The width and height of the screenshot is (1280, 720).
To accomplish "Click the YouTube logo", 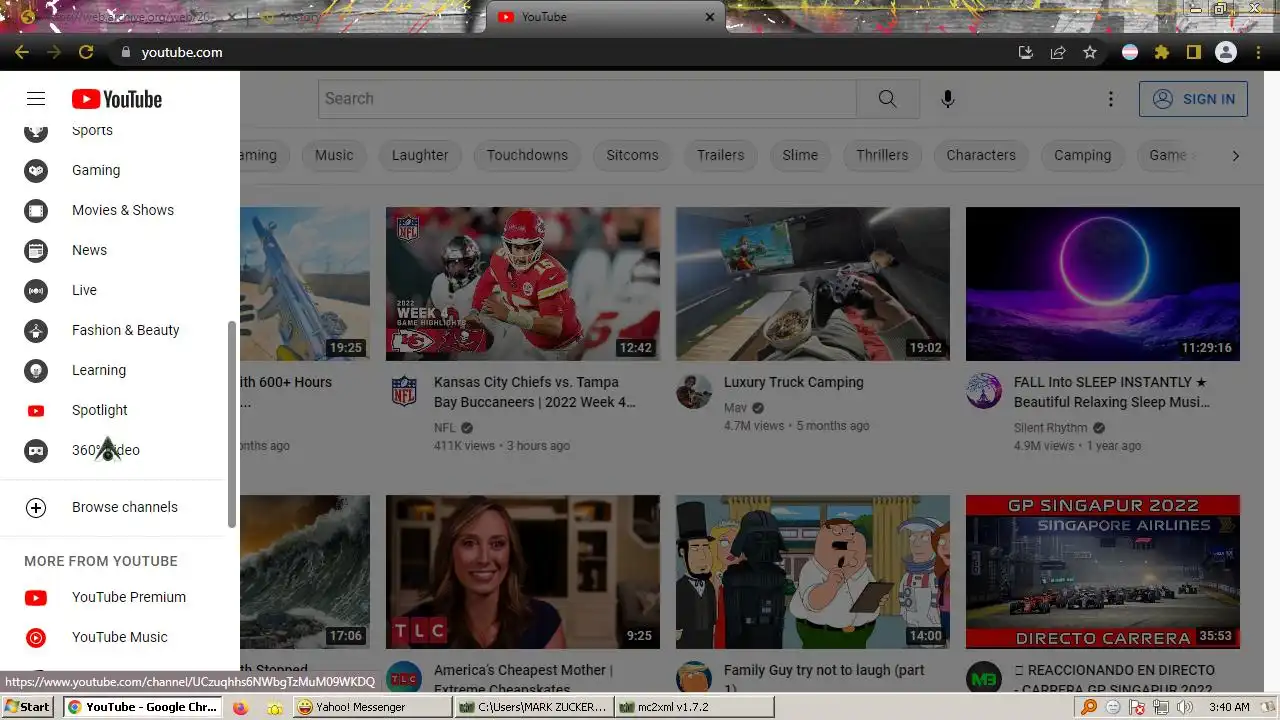I will (x=116, y=99).
